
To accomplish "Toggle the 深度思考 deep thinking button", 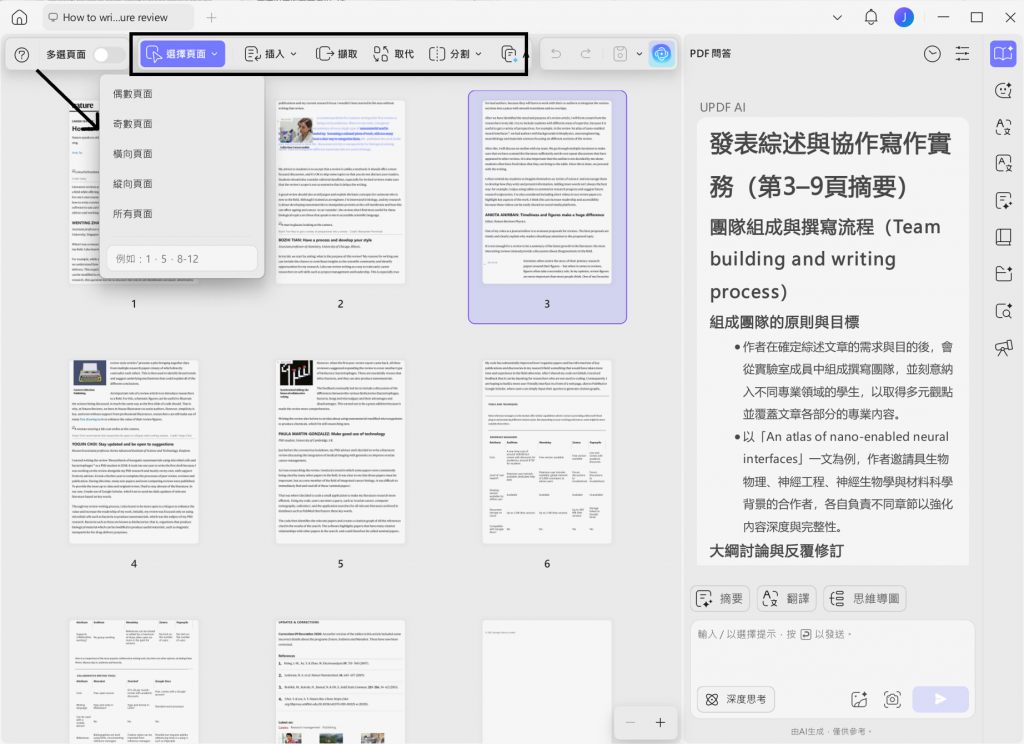I will [x=735, y=700].
